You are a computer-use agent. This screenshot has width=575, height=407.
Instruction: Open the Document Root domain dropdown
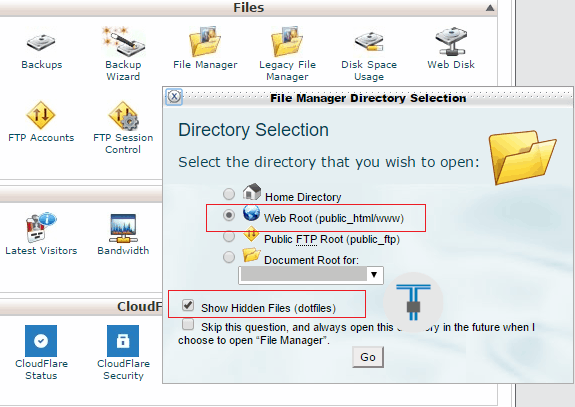[311, 275]
